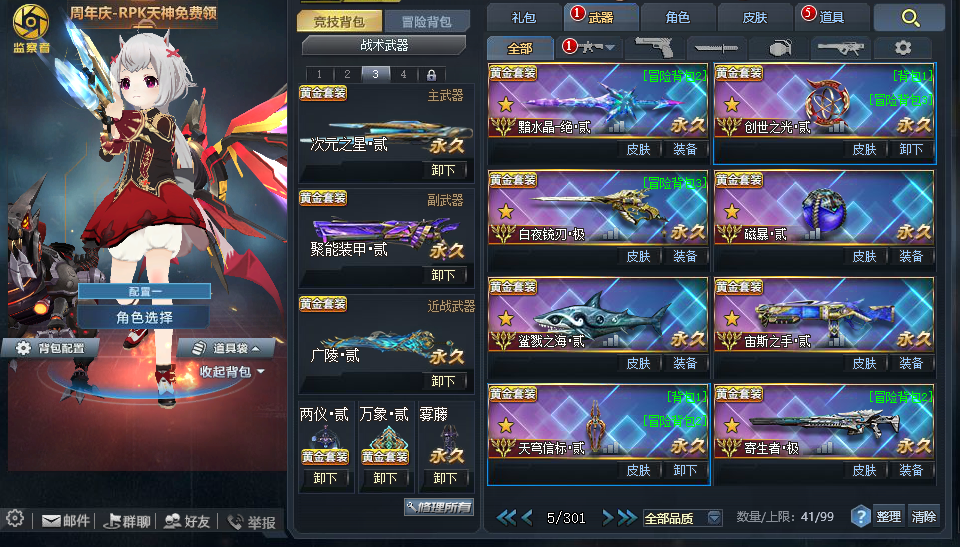The width and height of the screenshot is (960, 547).
Task: Select the pistol weapon filter icon
Action: (x=654, y=47)
